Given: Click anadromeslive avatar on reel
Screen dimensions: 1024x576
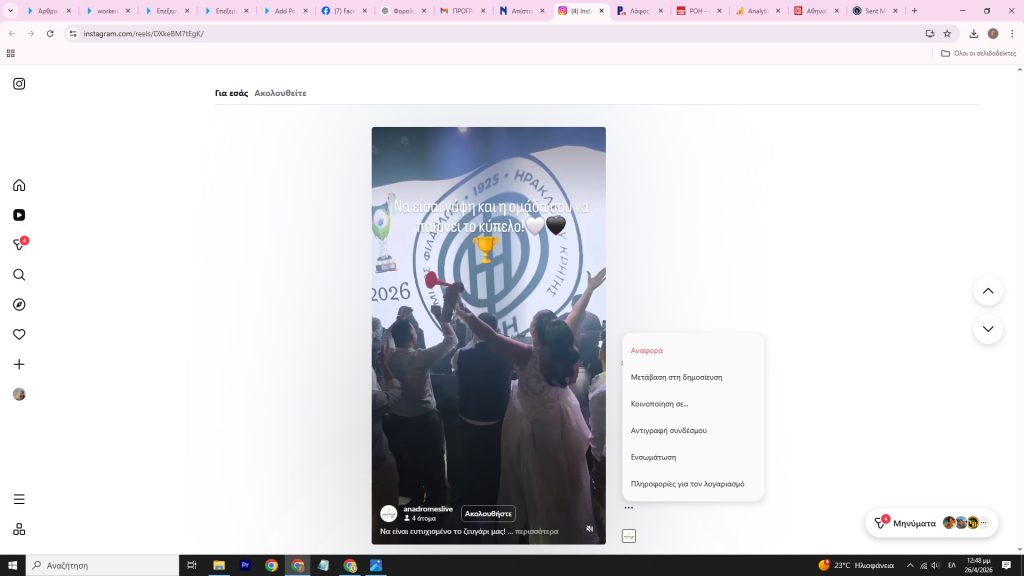Looking at the screenshot, I should [x=389, y=513].
